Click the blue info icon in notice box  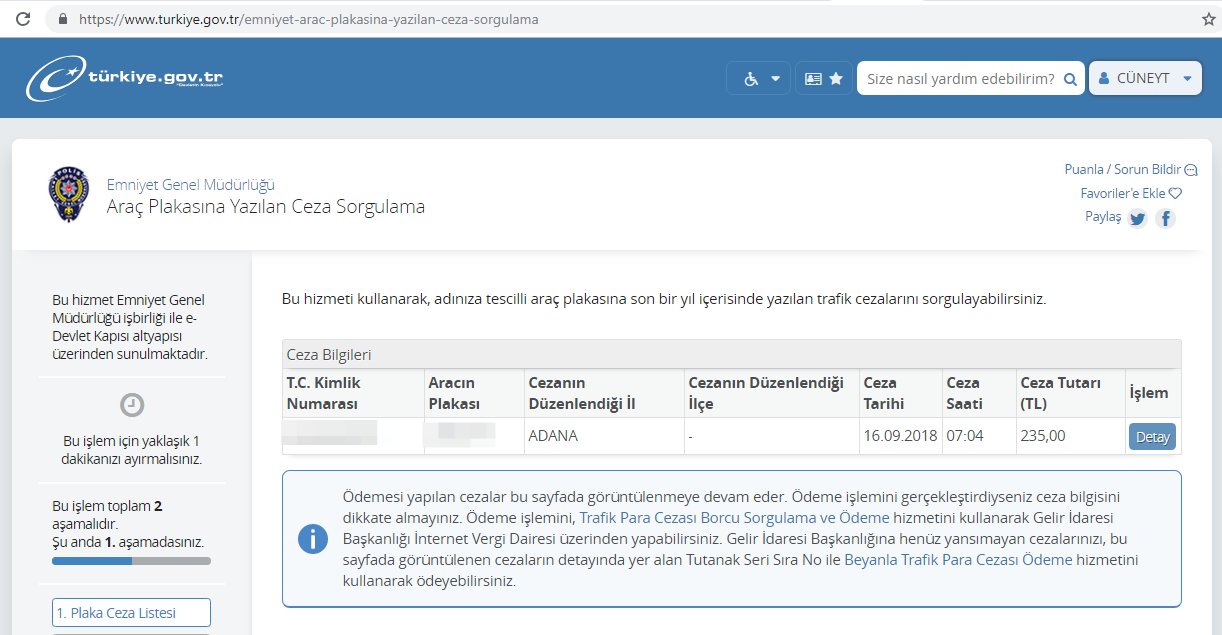point(313,538)
